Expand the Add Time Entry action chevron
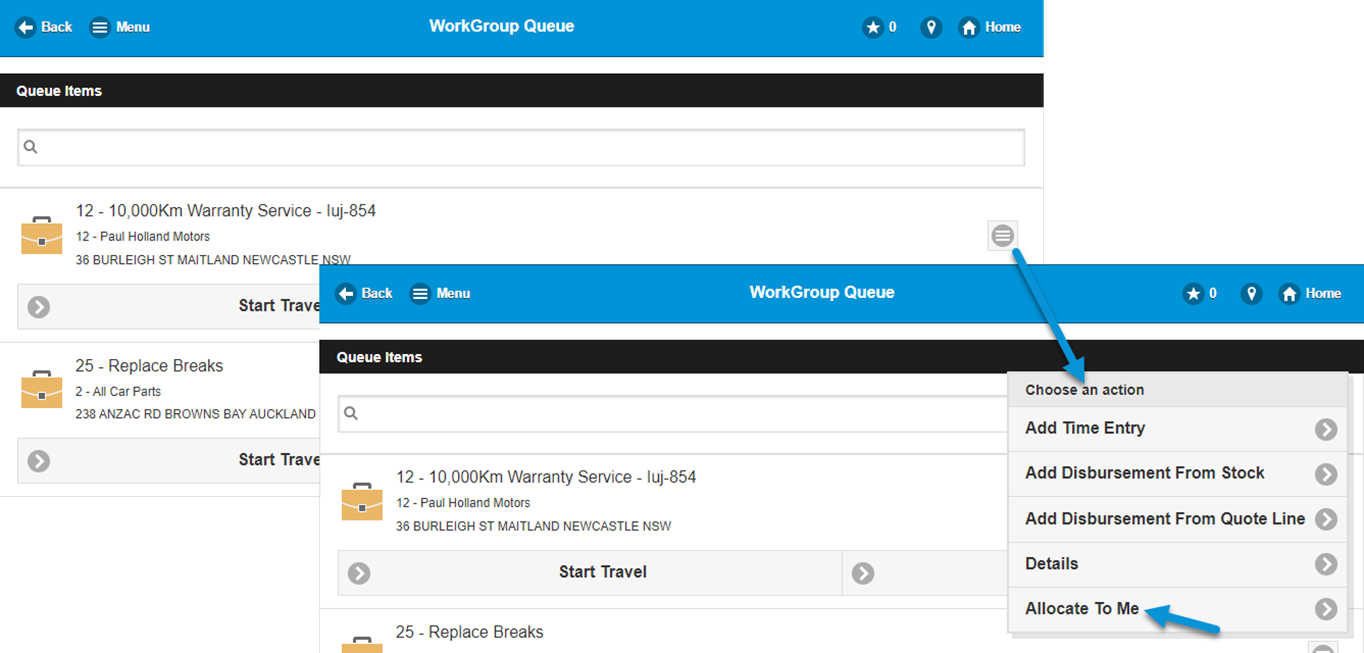The height and width of the screenshot is (653, 1364). (1326, 428)
